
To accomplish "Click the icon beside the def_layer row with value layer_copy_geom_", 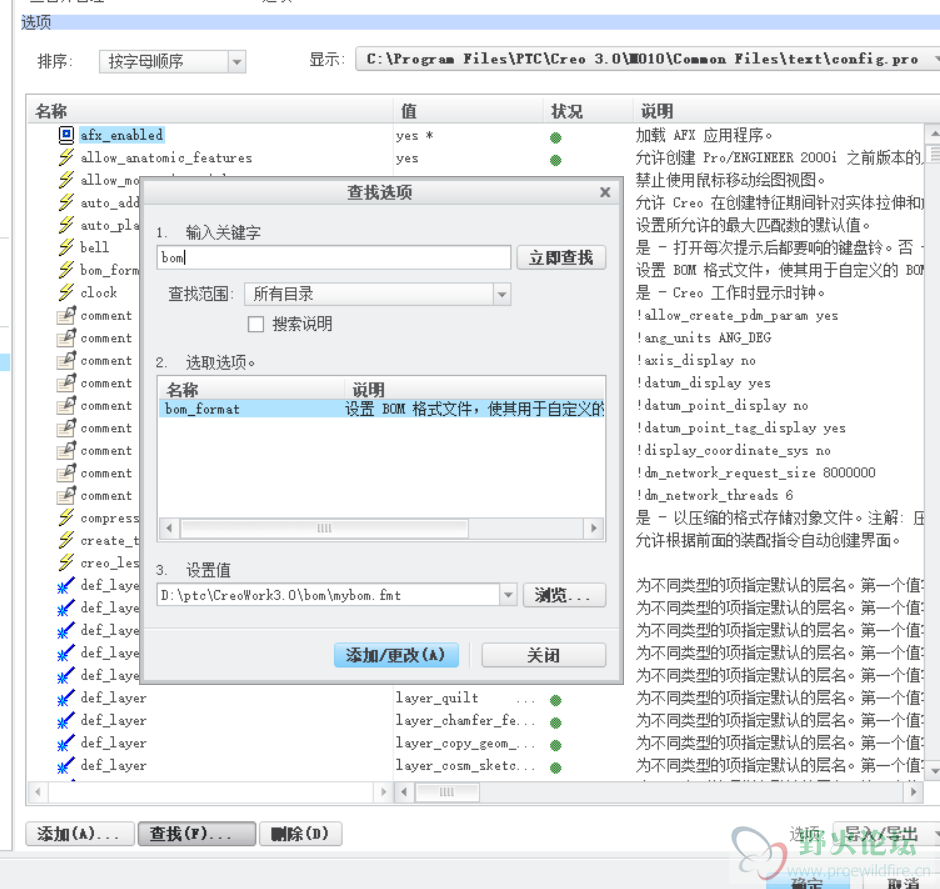I will (x=66, y=743).
